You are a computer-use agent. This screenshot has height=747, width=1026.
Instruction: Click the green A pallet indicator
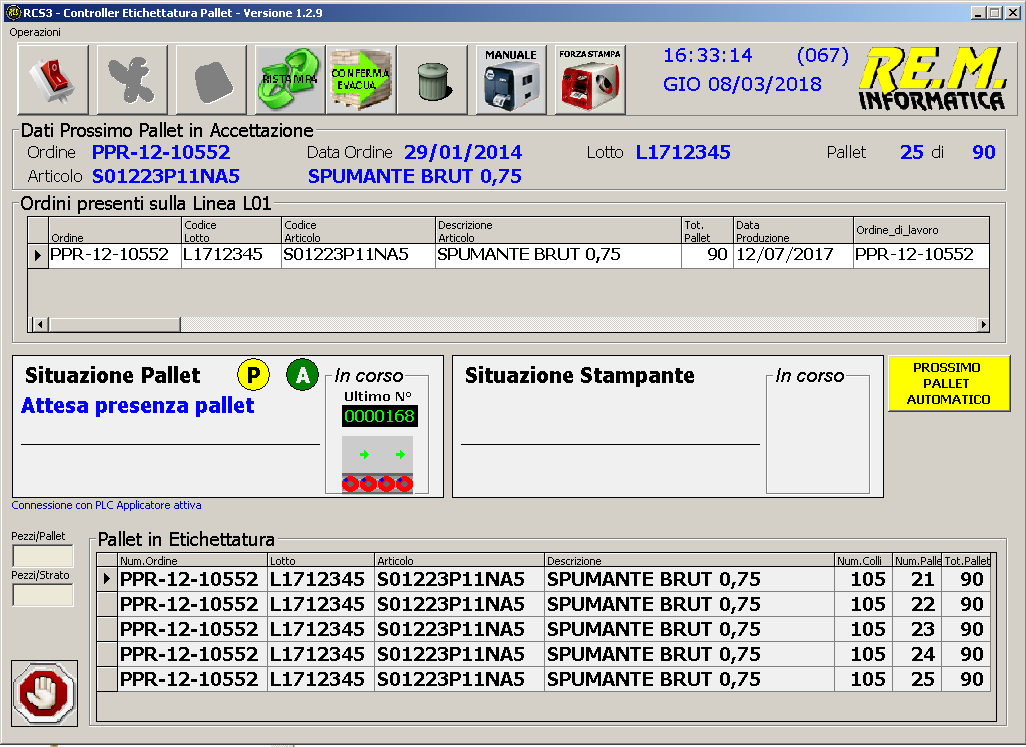coord(302,375)
